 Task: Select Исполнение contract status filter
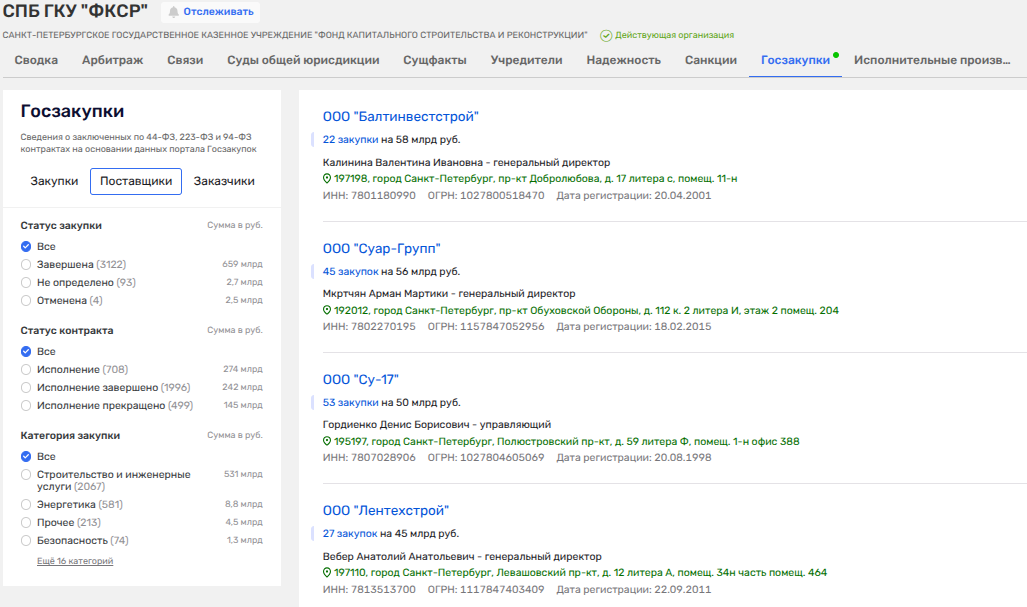point(26,370)
